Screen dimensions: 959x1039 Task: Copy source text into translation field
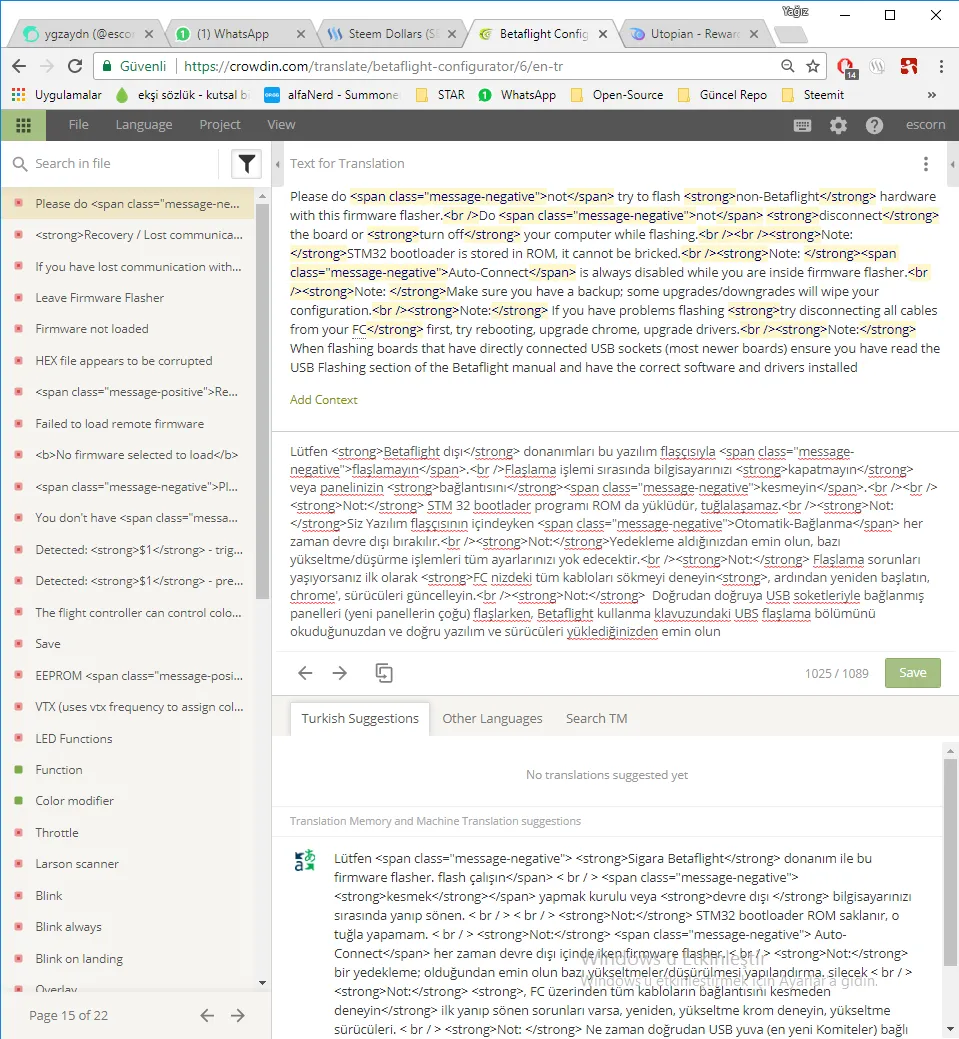[x=384, y=673]
